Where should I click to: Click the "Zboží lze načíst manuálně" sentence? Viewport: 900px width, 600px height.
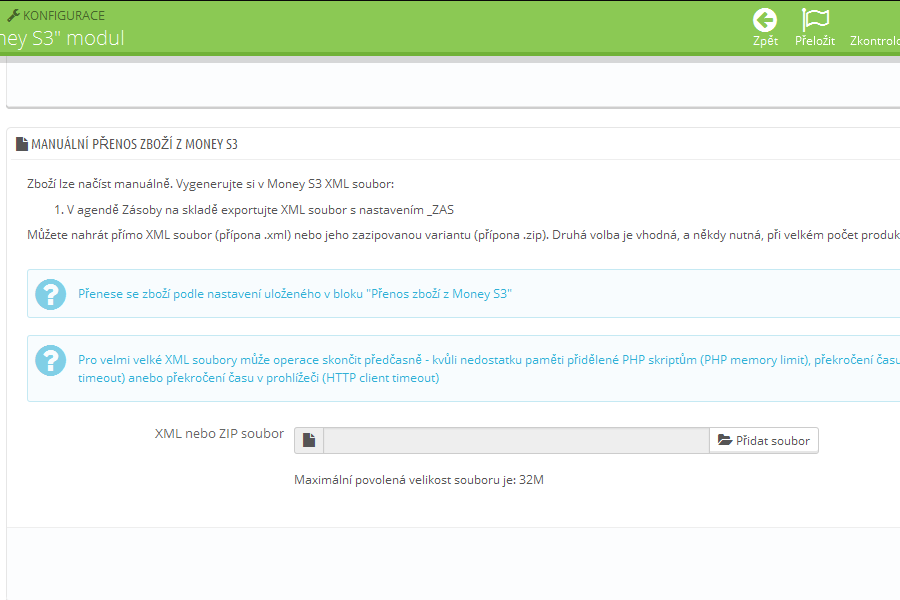coord(211,184)
